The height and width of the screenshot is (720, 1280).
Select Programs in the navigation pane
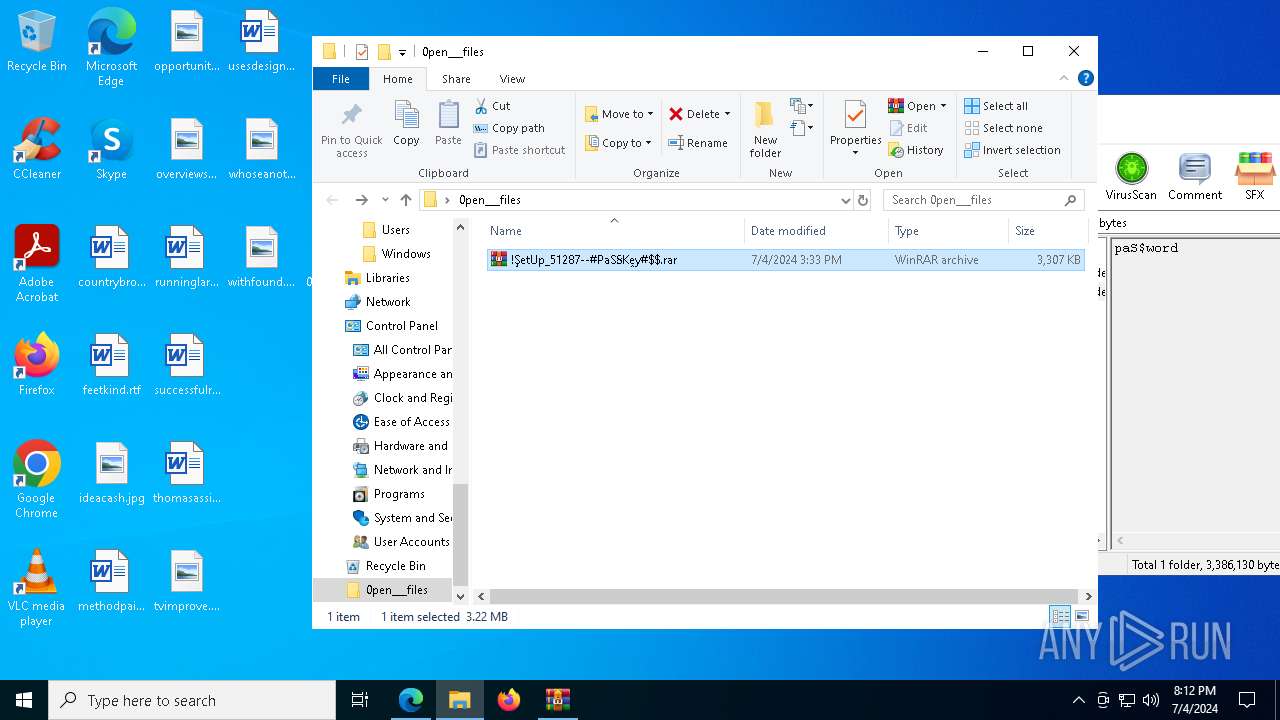pyautogui.click(x=399, y=494)
